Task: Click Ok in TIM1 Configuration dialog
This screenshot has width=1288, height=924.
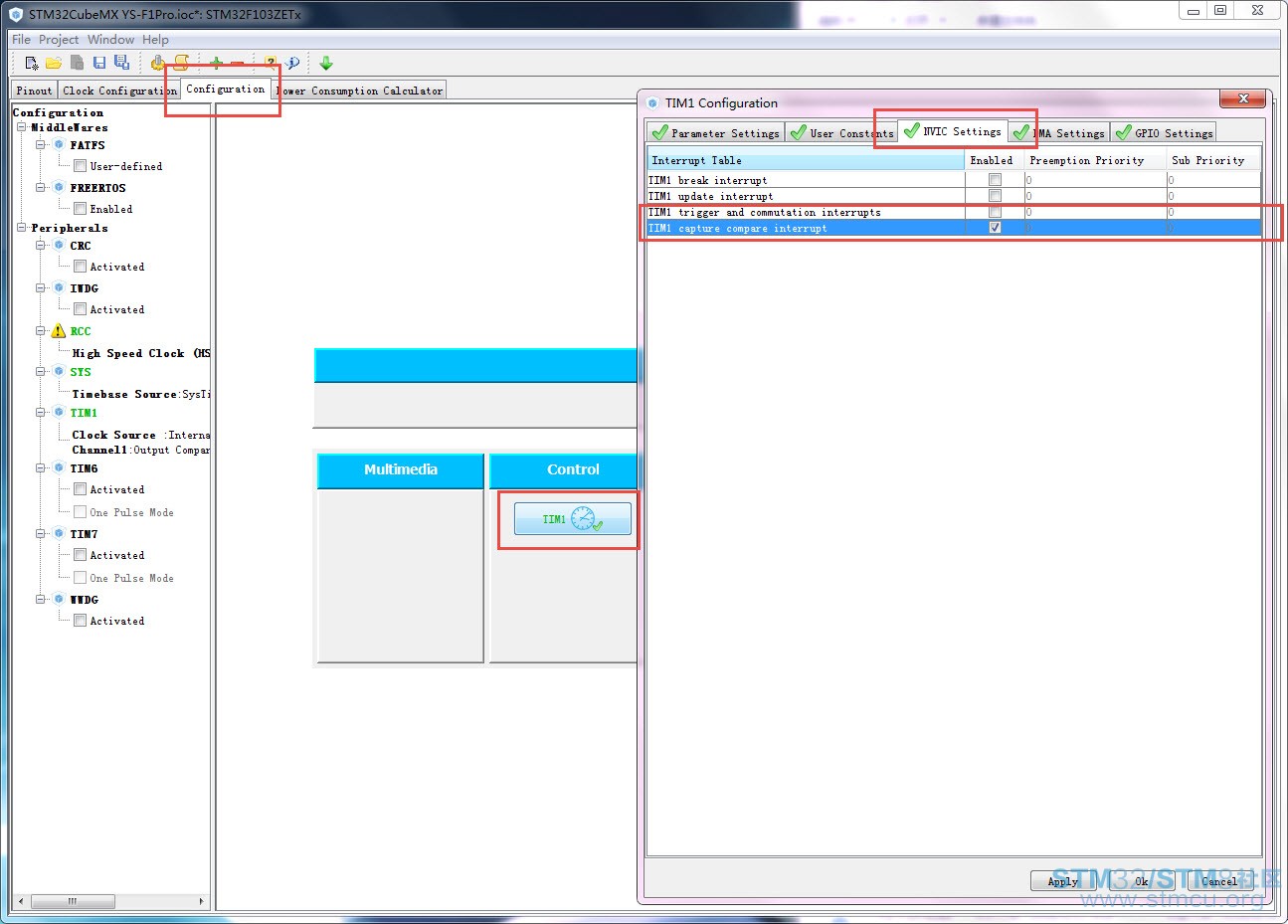Action: coord(1142,881)
